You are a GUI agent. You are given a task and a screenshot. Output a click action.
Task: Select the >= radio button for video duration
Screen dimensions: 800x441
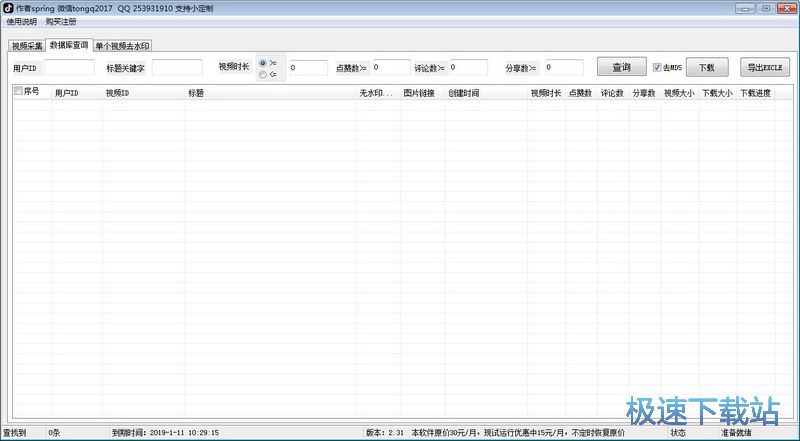pyautogui.click(x=263, y=62)
